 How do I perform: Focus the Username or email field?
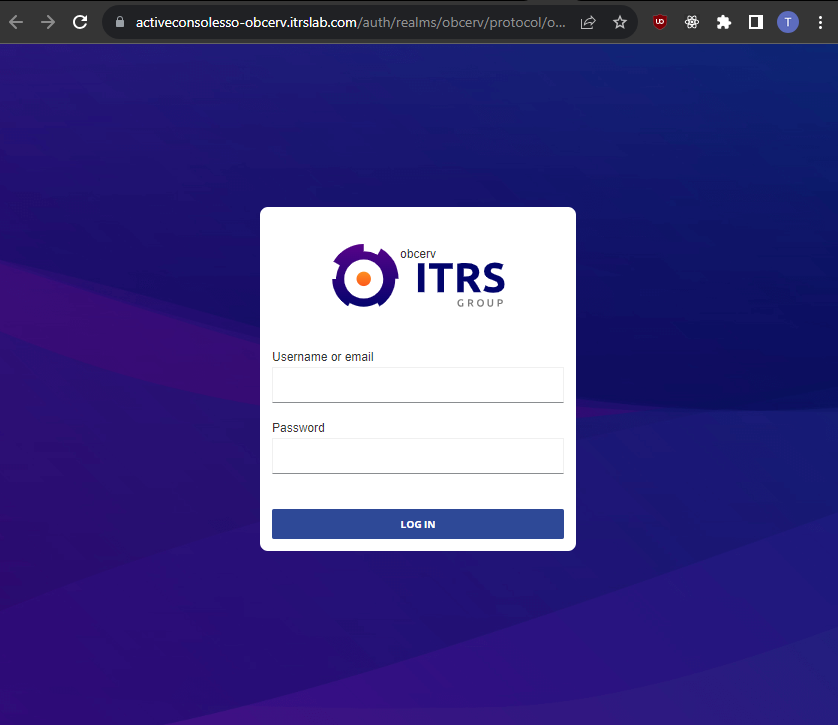click(418, 385)
